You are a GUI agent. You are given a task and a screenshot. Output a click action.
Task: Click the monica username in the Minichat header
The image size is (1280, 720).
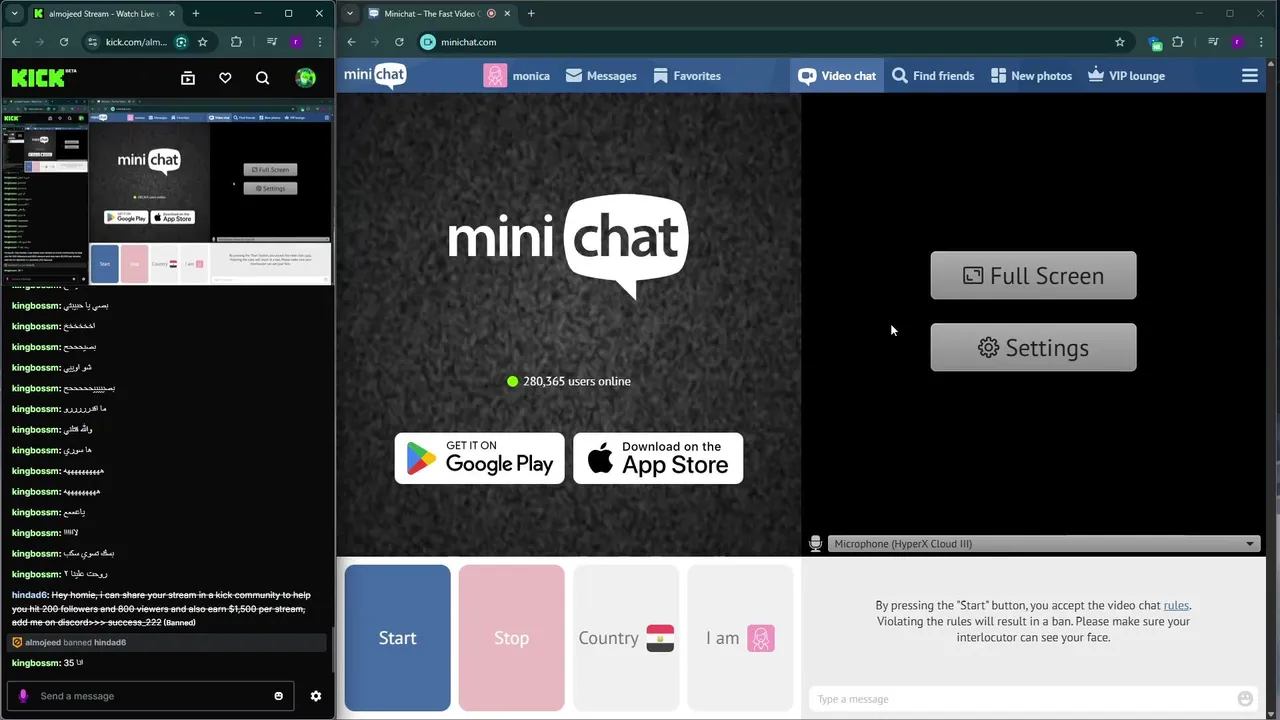(531, 76)
